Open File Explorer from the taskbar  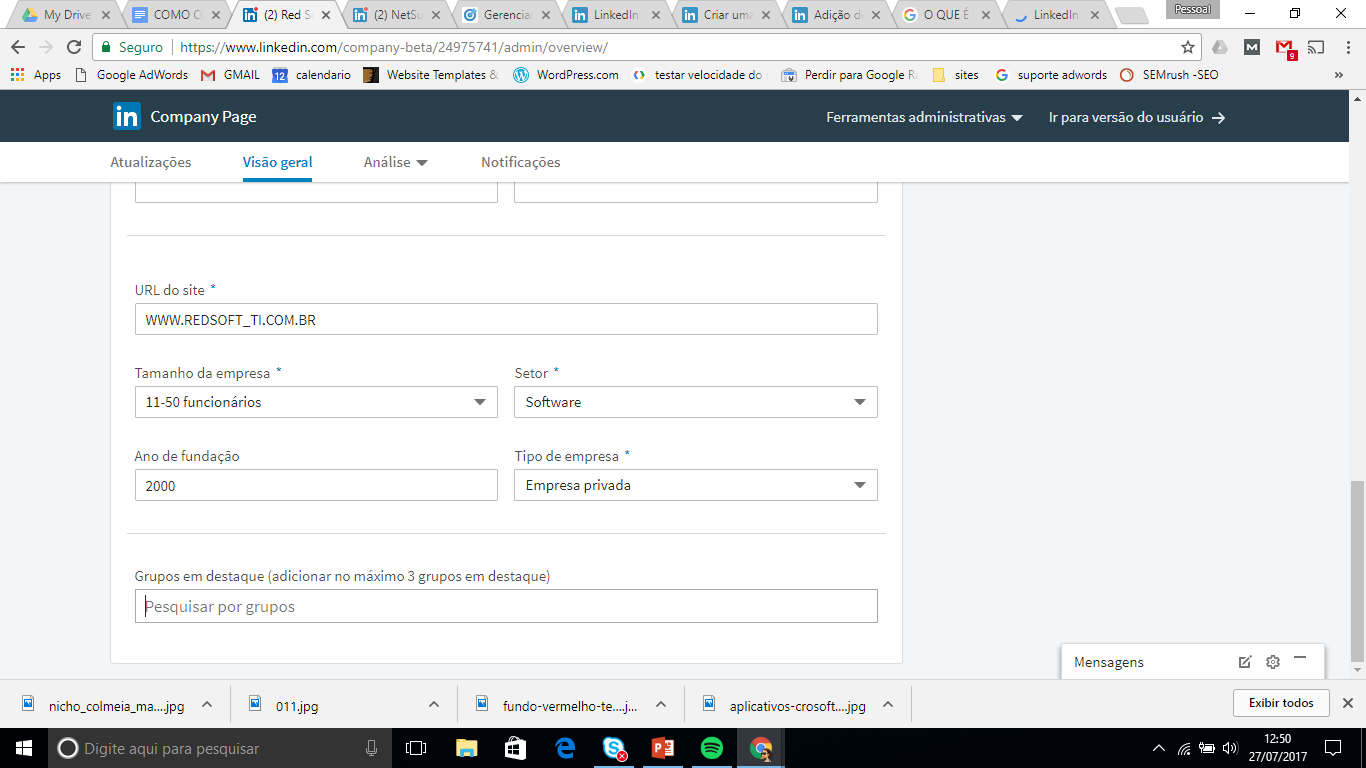pos(466,748)
